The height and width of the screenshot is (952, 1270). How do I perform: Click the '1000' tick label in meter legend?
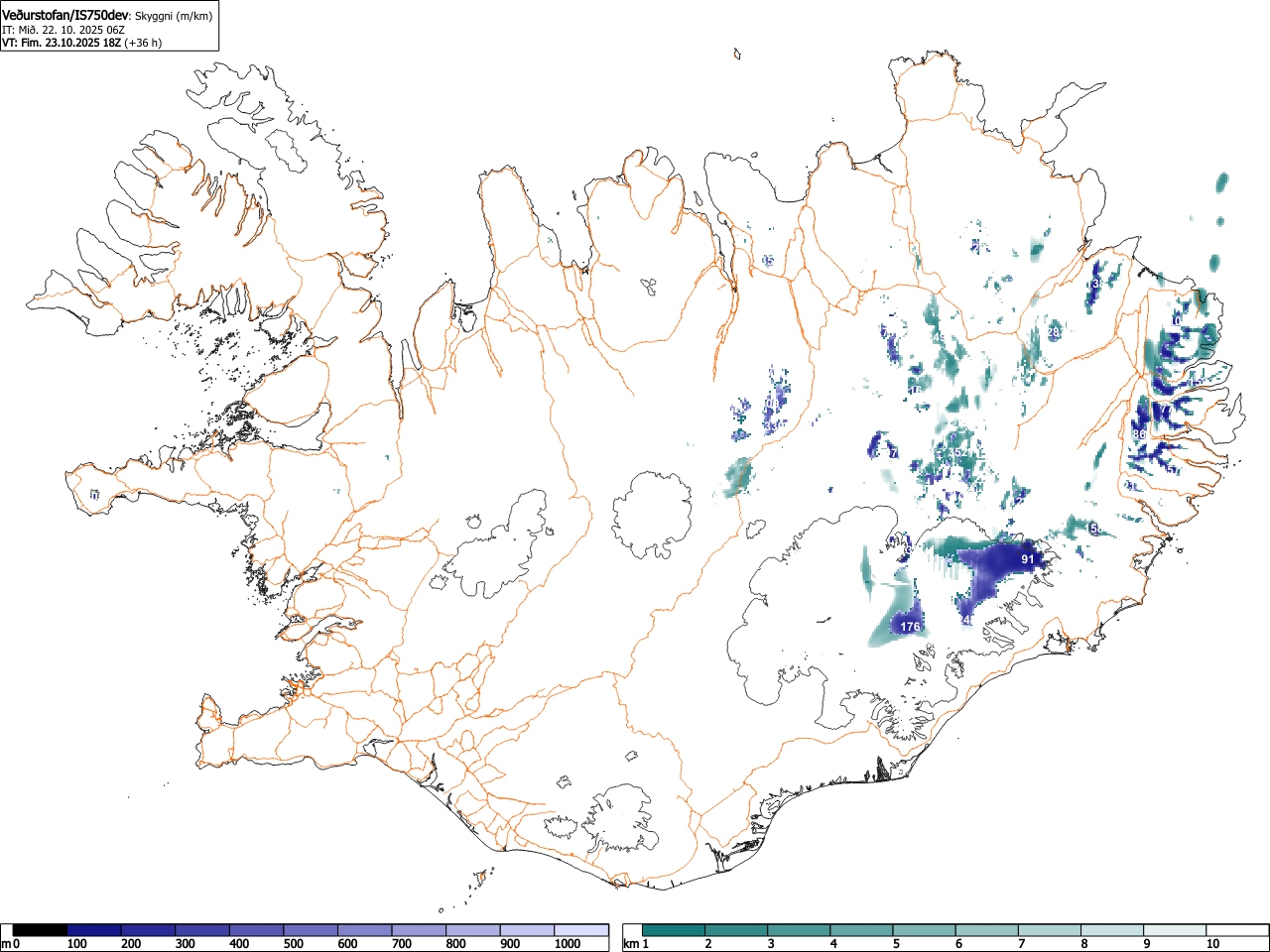[567, 944]
